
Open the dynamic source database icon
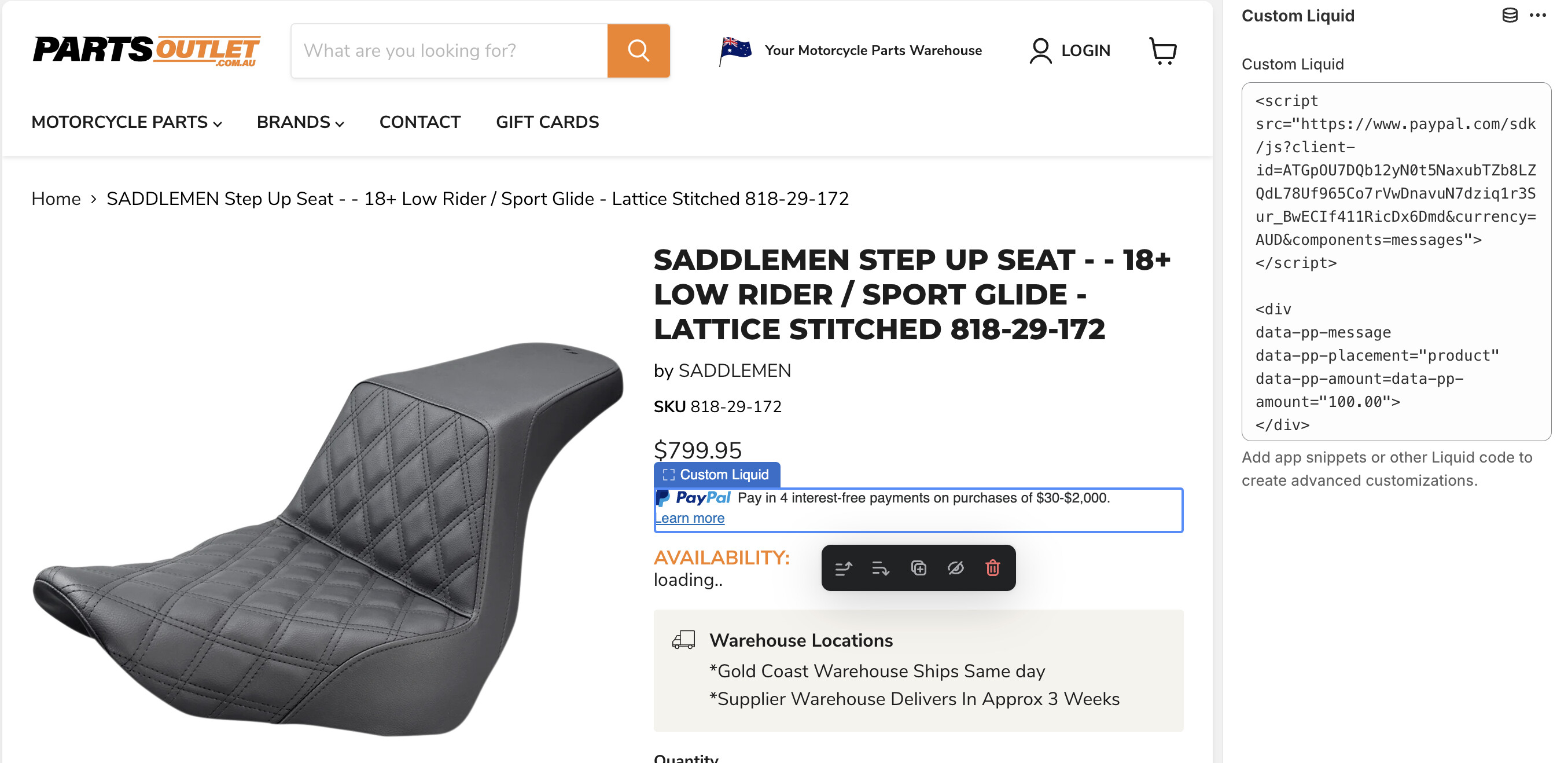coord(1510,15)
